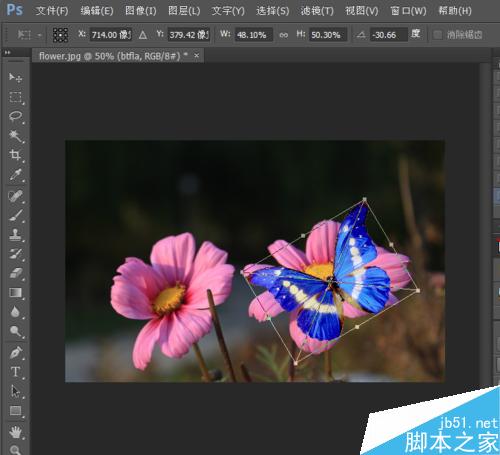Select the Hand tool
The image size is (500, 455).
pos(15,432)
